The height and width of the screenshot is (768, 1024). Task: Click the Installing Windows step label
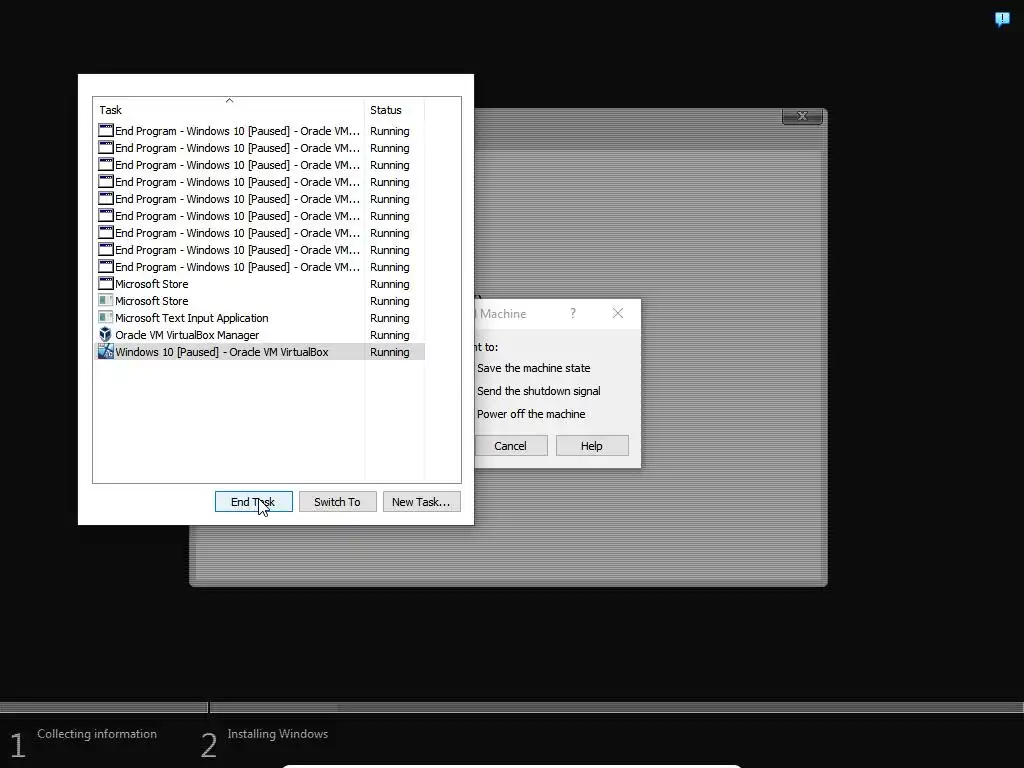tap(278, 733)
